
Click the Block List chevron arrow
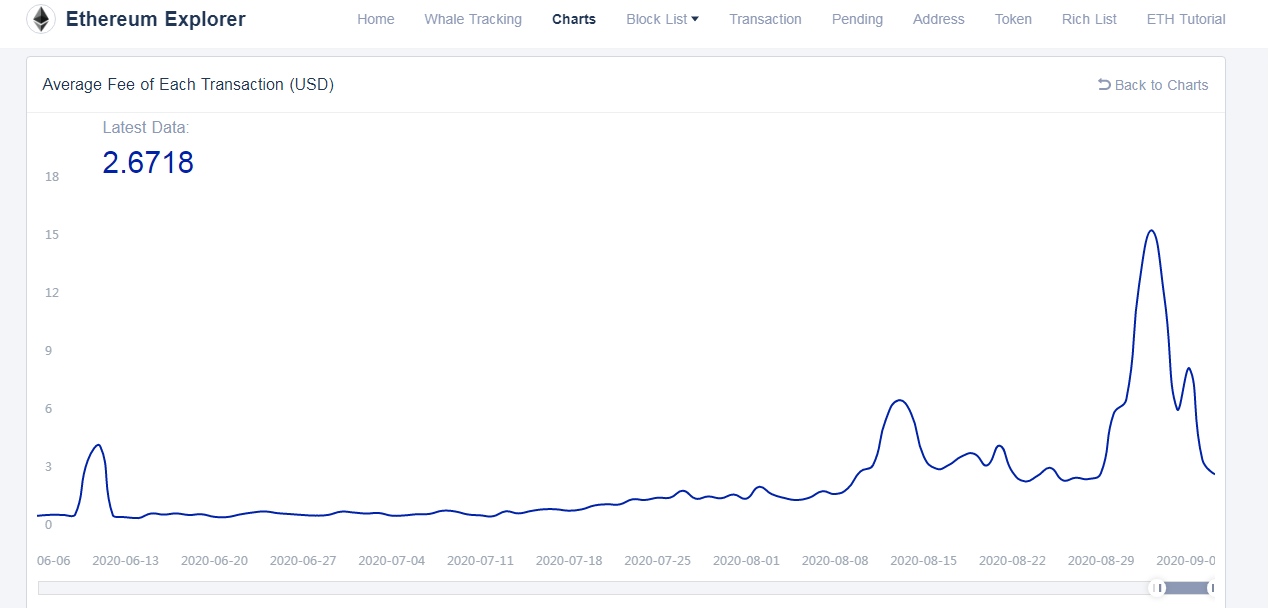[697, 17]
